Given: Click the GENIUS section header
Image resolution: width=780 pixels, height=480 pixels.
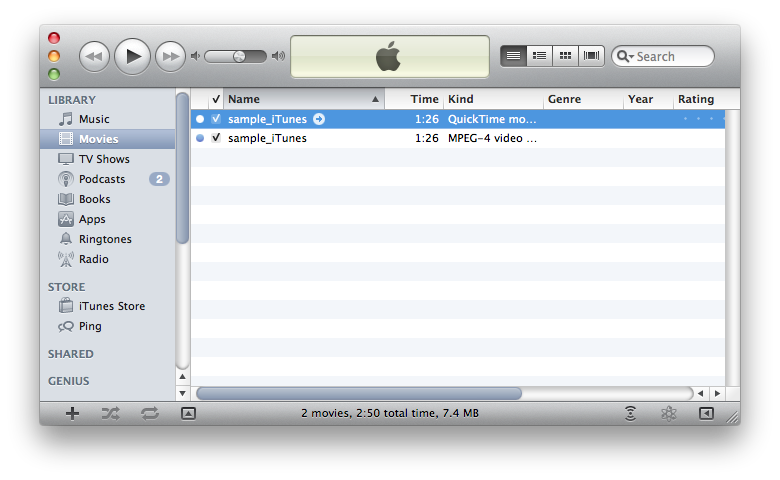Looking at the screenshot, I should [69, 381].
